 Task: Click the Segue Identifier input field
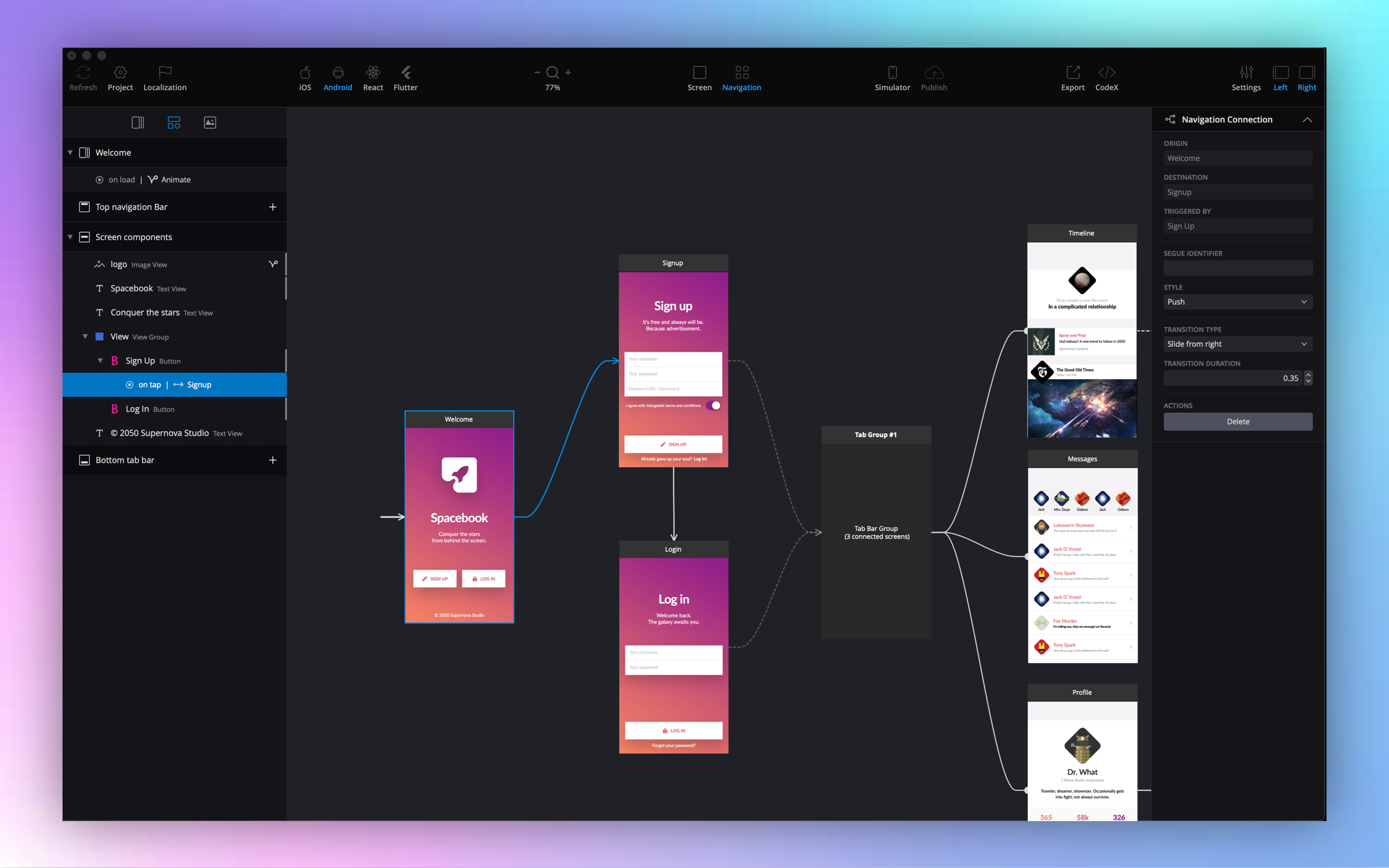1237,268
